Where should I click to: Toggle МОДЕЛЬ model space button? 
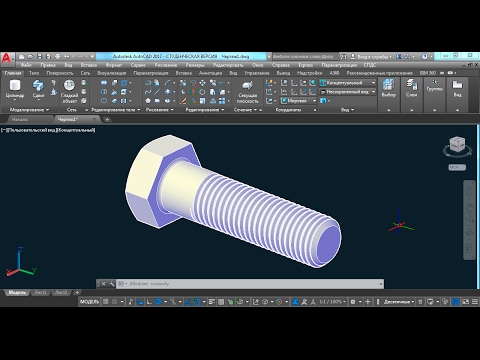(x=90, y=302)
